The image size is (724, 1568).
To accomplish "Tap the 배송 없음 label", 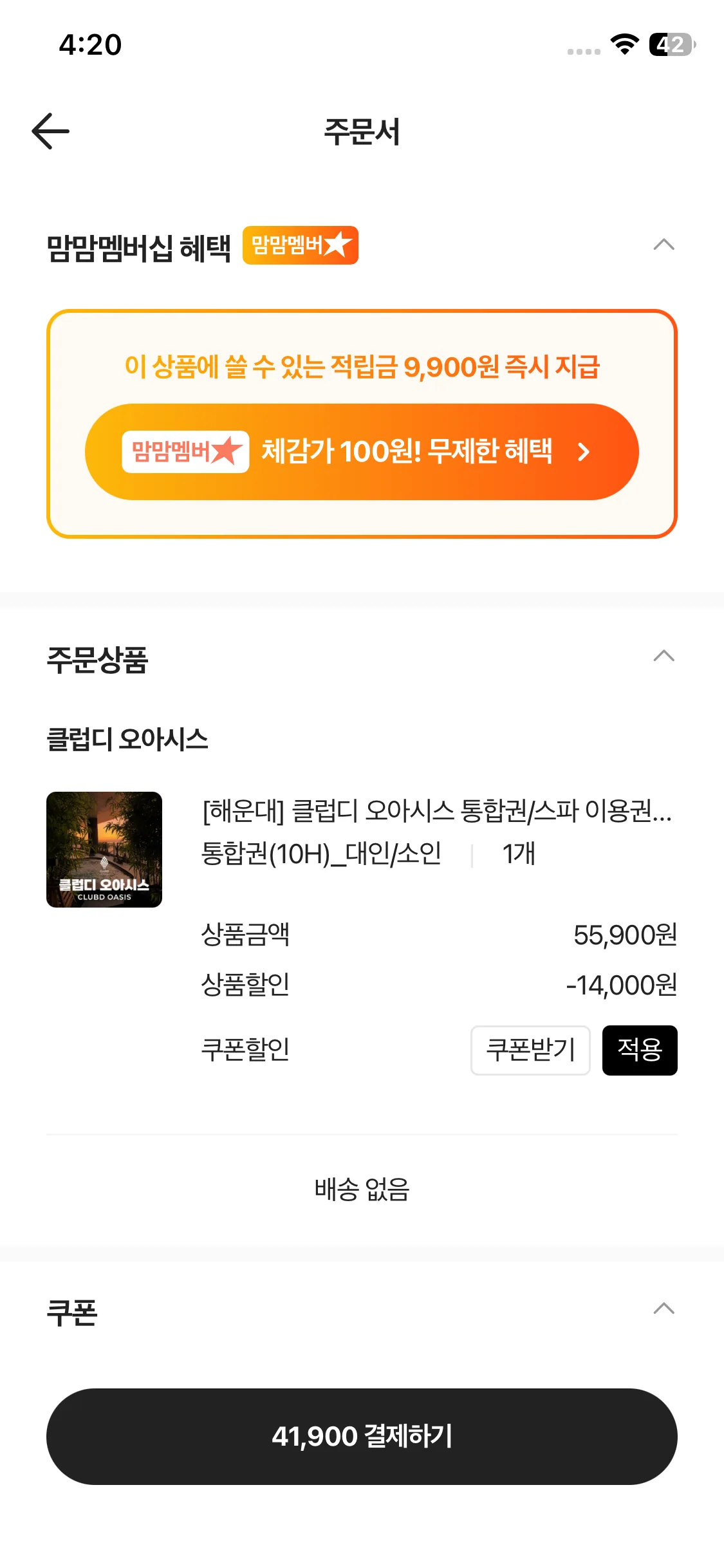I will pos(362,1189).
